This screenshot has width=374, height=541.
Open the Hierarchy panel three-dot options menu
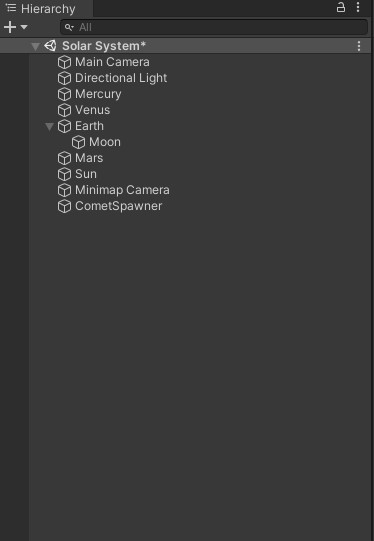[x=358, y=8]
